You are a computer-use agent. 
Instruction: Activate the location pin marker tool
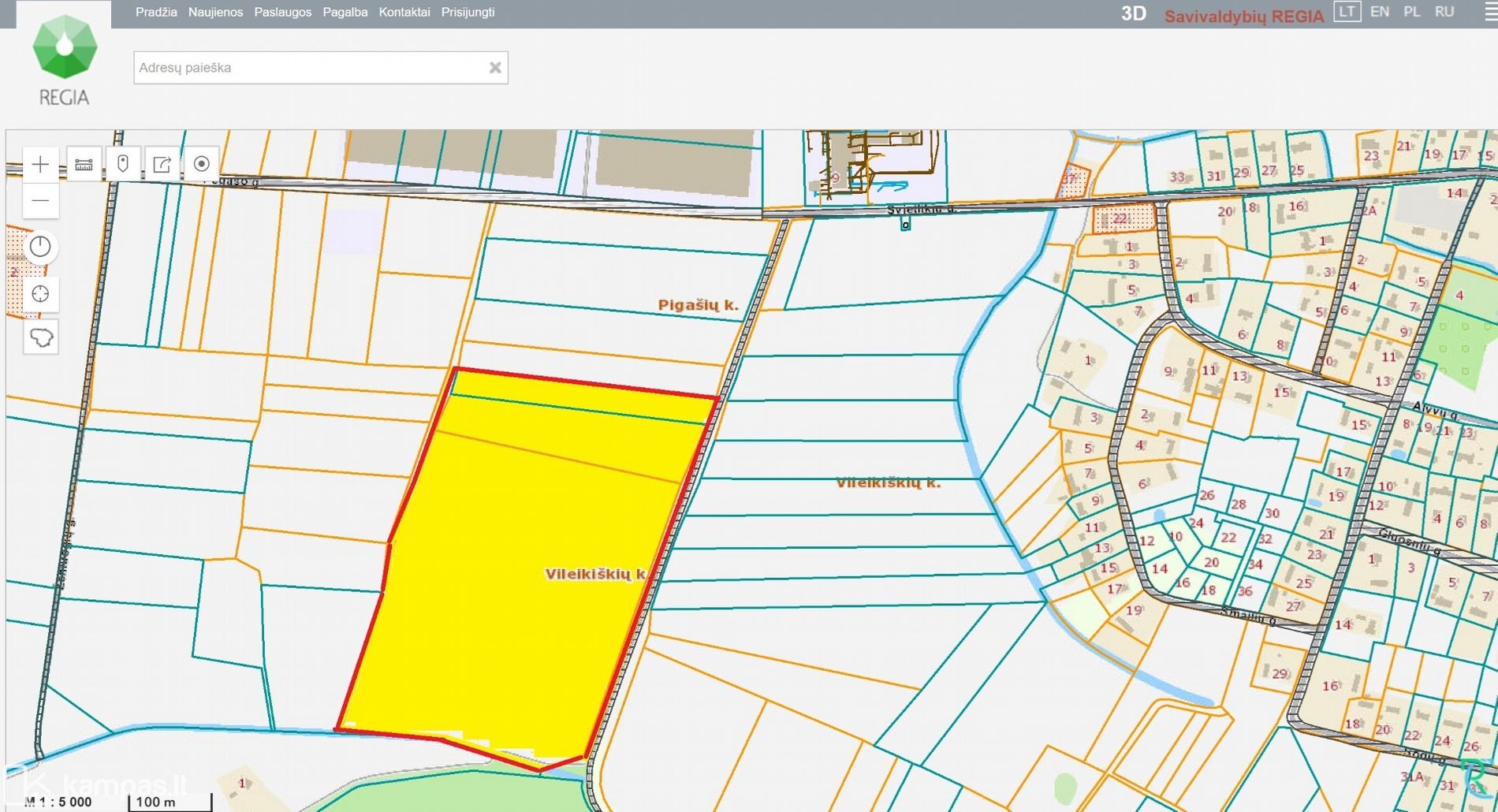tap(123, 164)
